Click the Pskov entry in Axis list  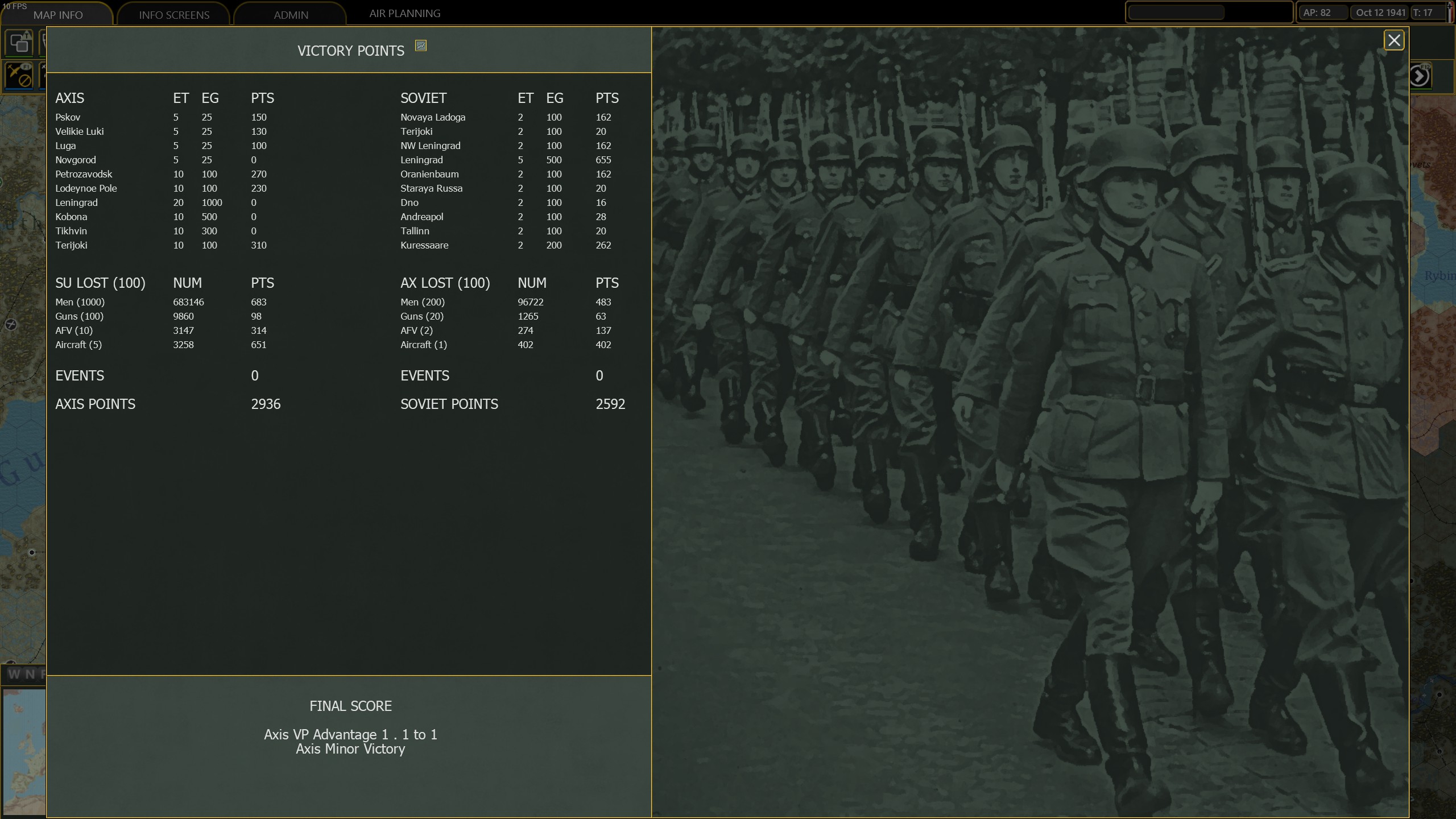[x=68, y=117]
